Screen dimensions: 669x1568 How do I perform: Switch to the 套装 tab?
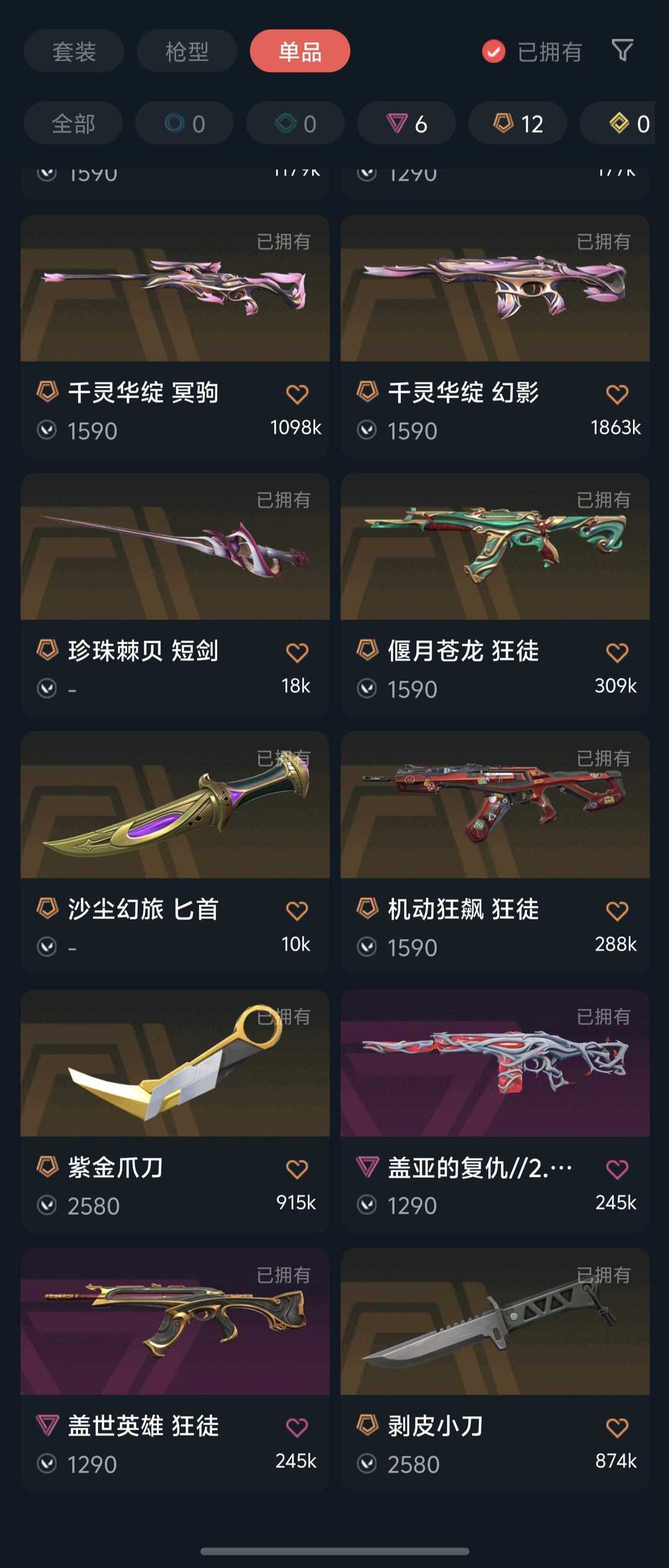[74, 51]
